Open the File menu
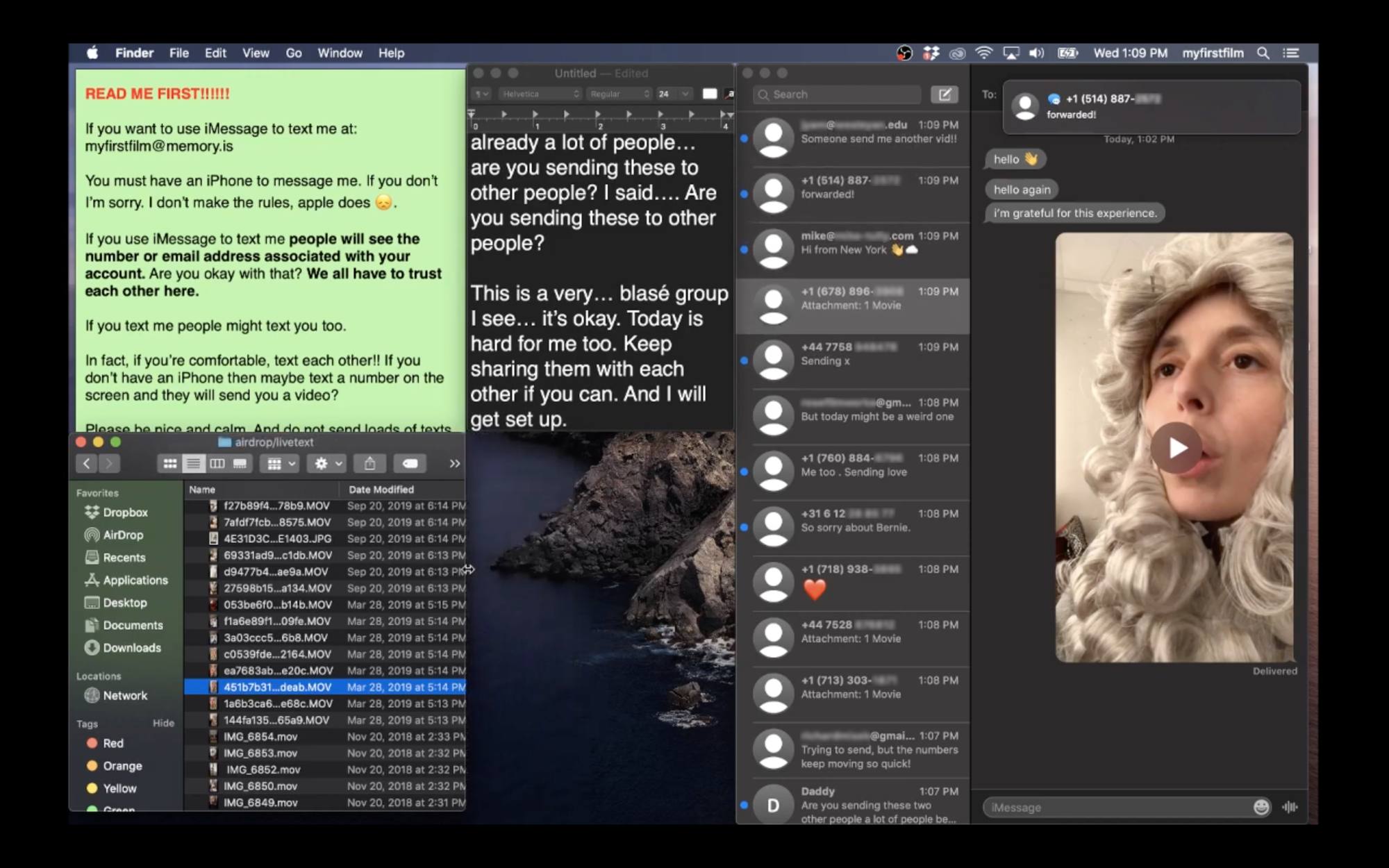This screenshot has height=868, width=1389. click(x=178, y=53)
